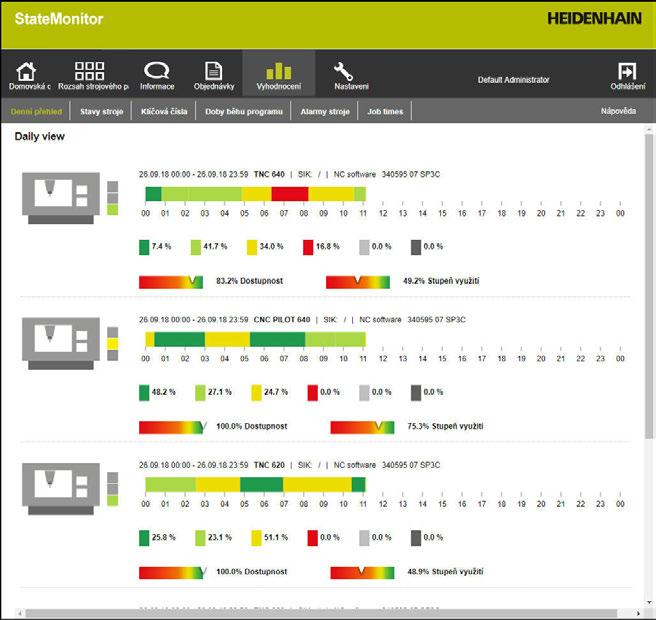Click the red 16.8 % swatch
This screenshot has height=620, width=656.
308,247
